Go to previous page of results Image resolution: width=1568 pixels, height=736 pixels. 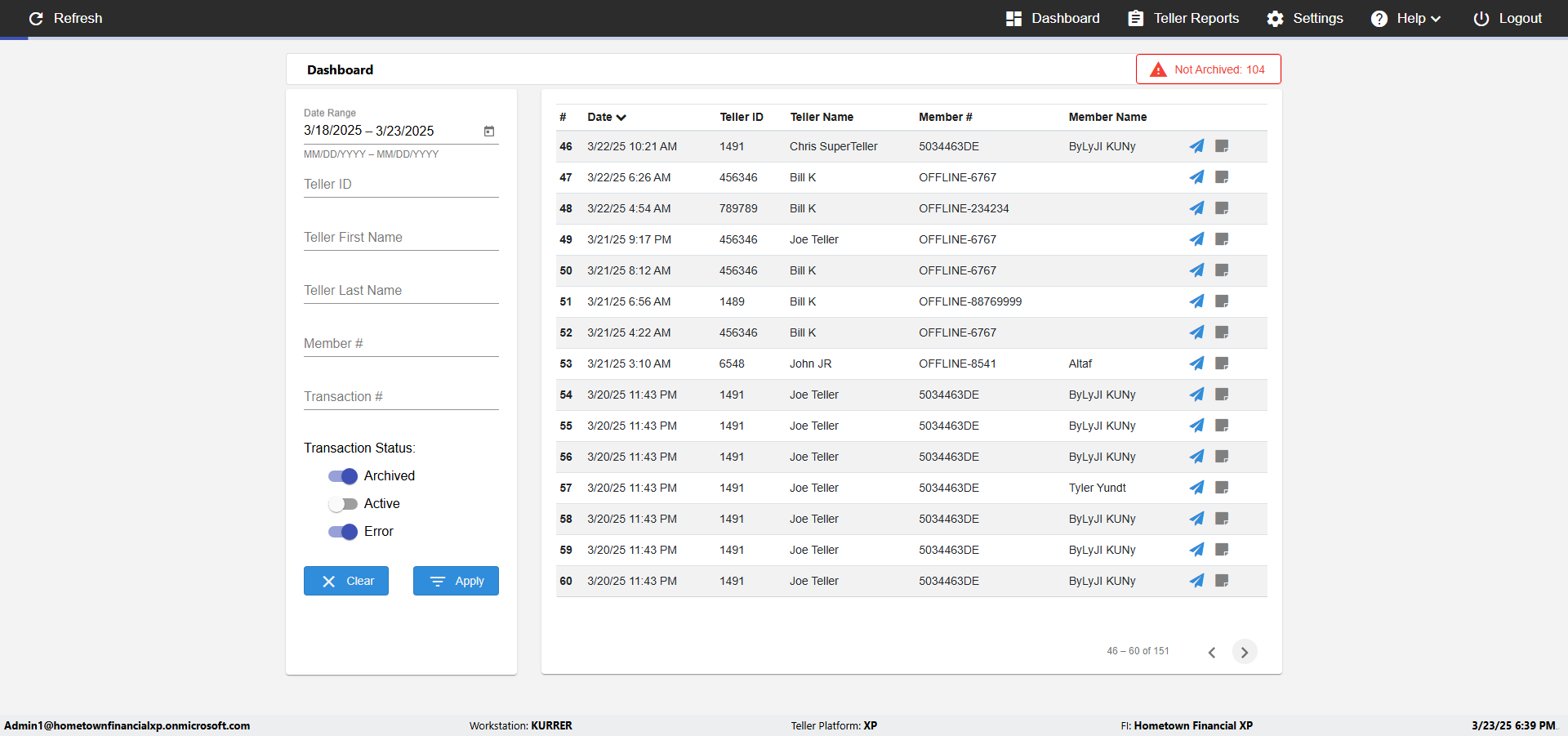pos(1212,652)
